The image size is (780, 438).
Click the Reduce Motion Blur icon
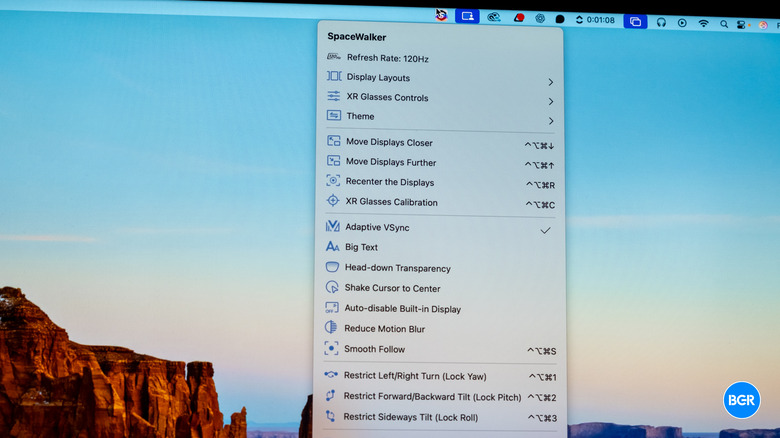[x=331, y=328]
